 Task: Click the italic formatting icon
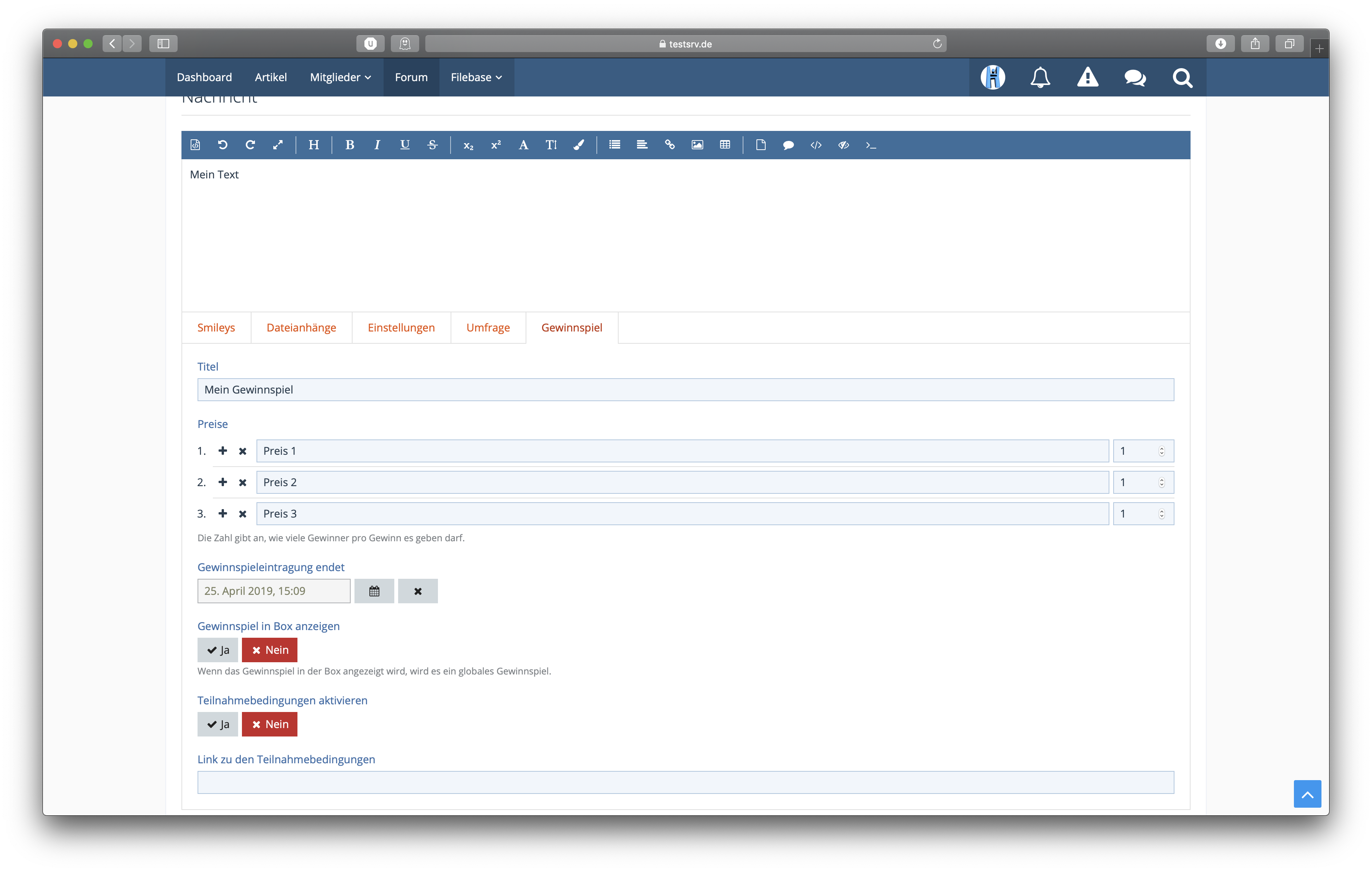coord(377,145)
